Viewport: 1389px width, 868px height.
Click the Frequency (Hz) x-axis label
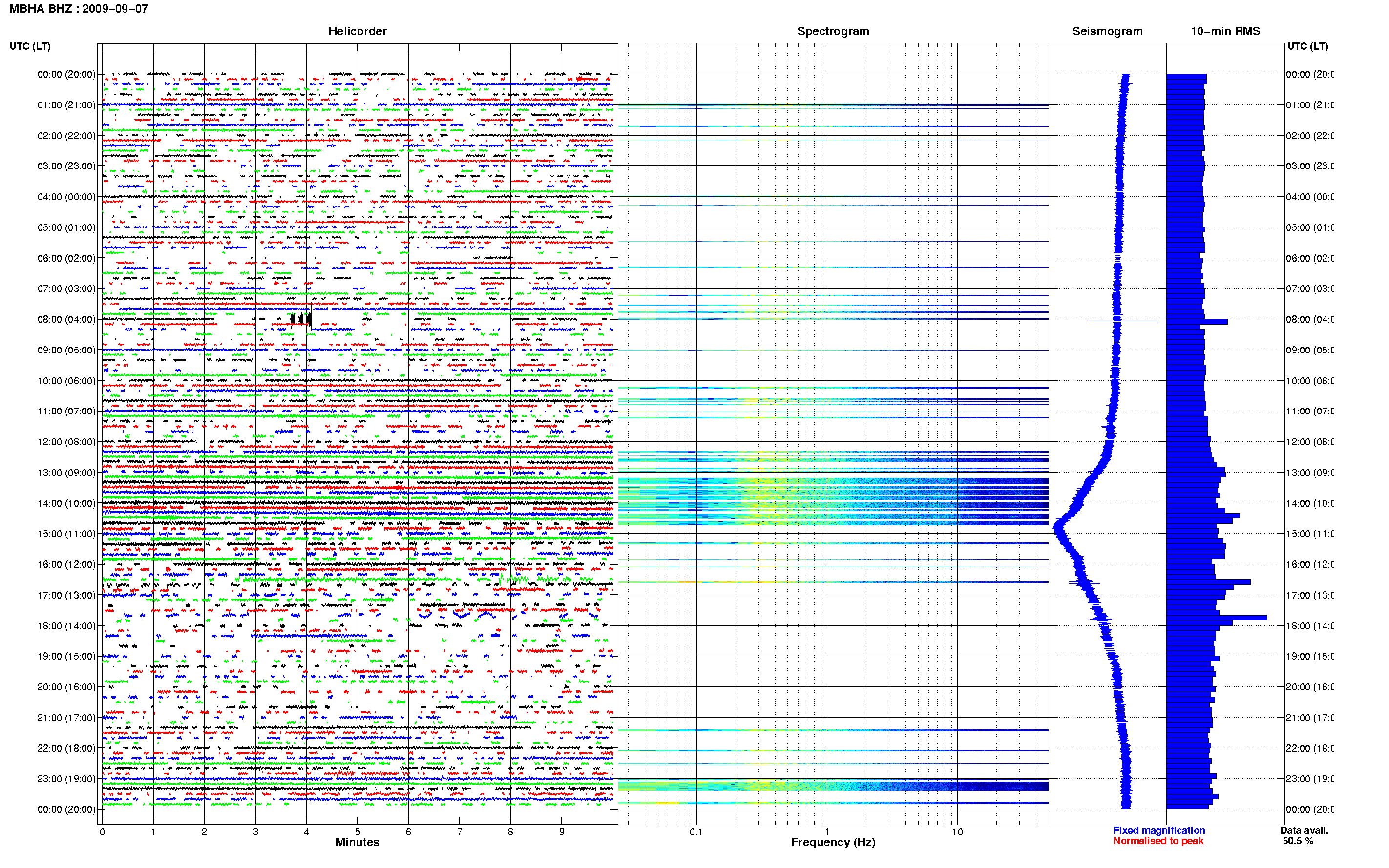(833, 842)
